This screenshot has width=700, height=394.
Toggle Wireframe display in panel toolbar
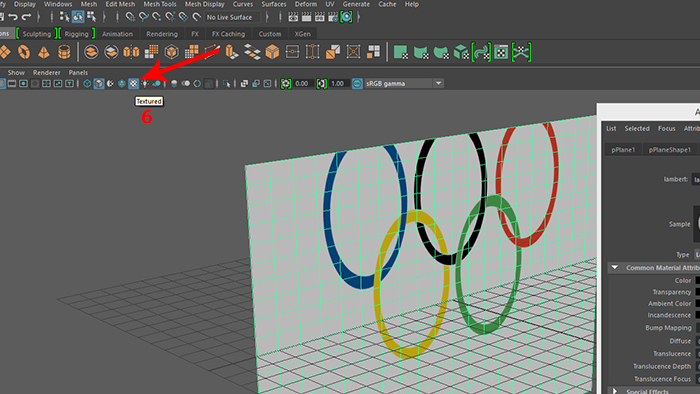tap(88, 83)
